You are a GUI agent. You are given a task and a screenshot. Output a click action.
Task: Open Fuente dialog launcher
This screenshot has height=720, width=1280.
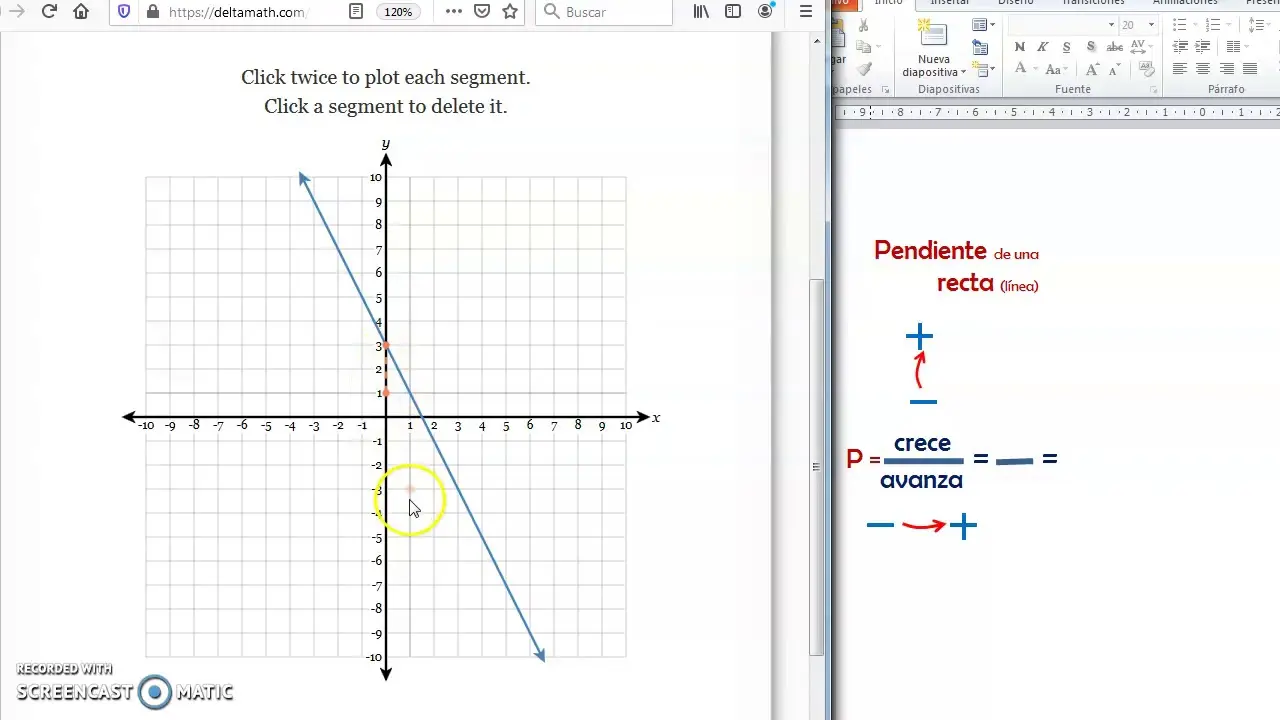click(x=1154, y=90)
